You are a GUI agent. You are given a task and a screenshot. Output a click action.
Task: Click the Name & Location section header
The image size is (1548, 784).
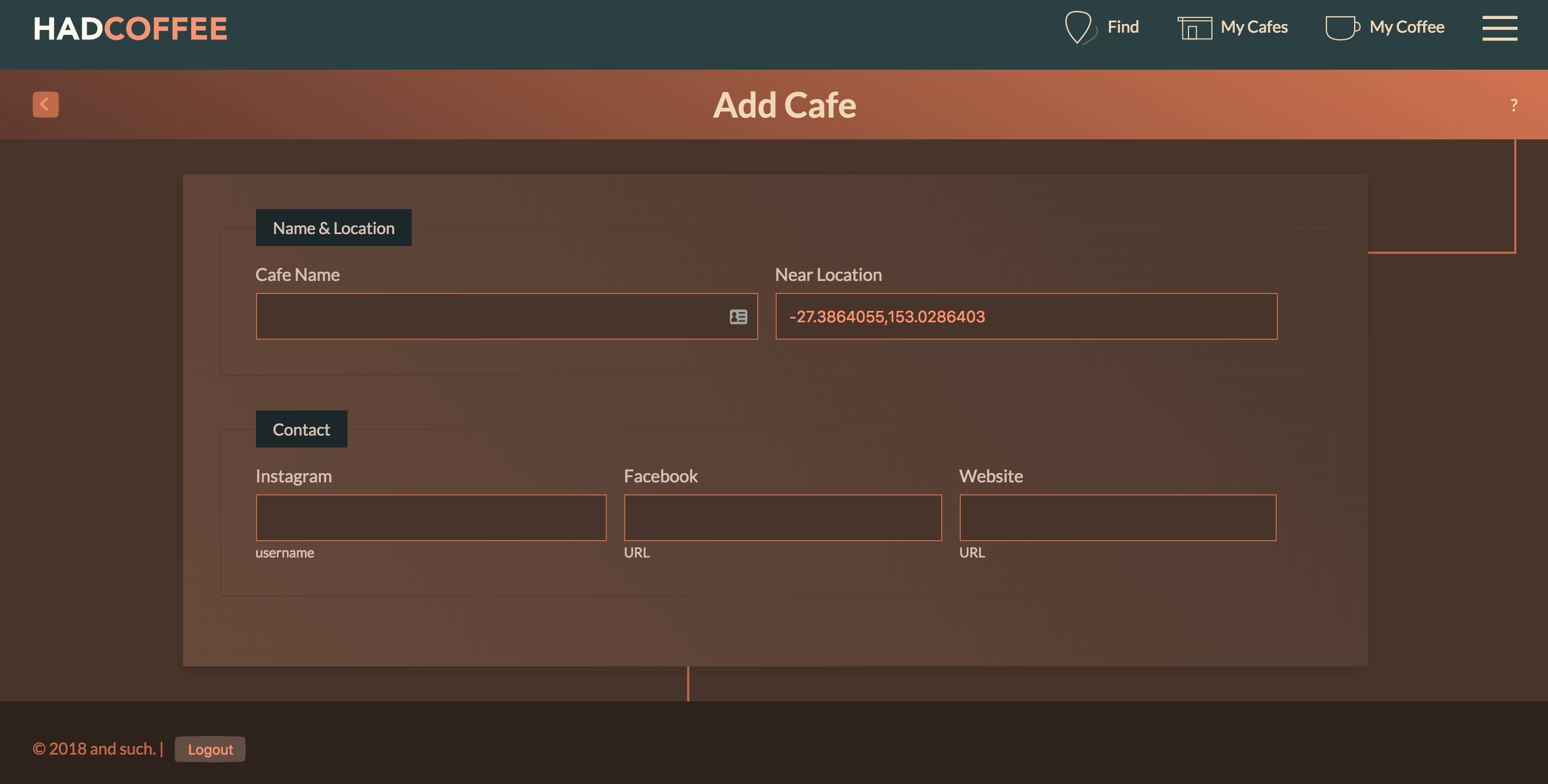pyautogui.click(x=333, y=228)
